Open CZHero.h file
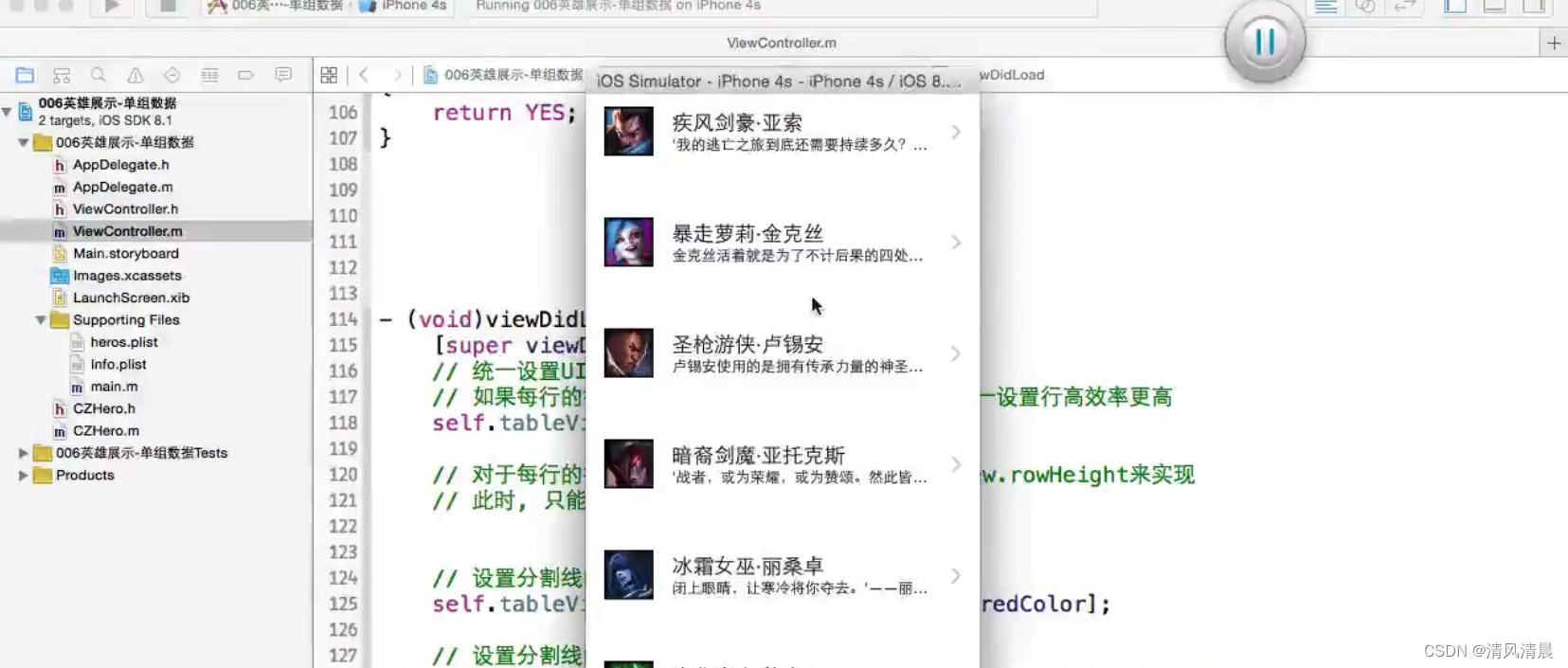Screen dimensions: 1568x668 (x=104, y=408)
